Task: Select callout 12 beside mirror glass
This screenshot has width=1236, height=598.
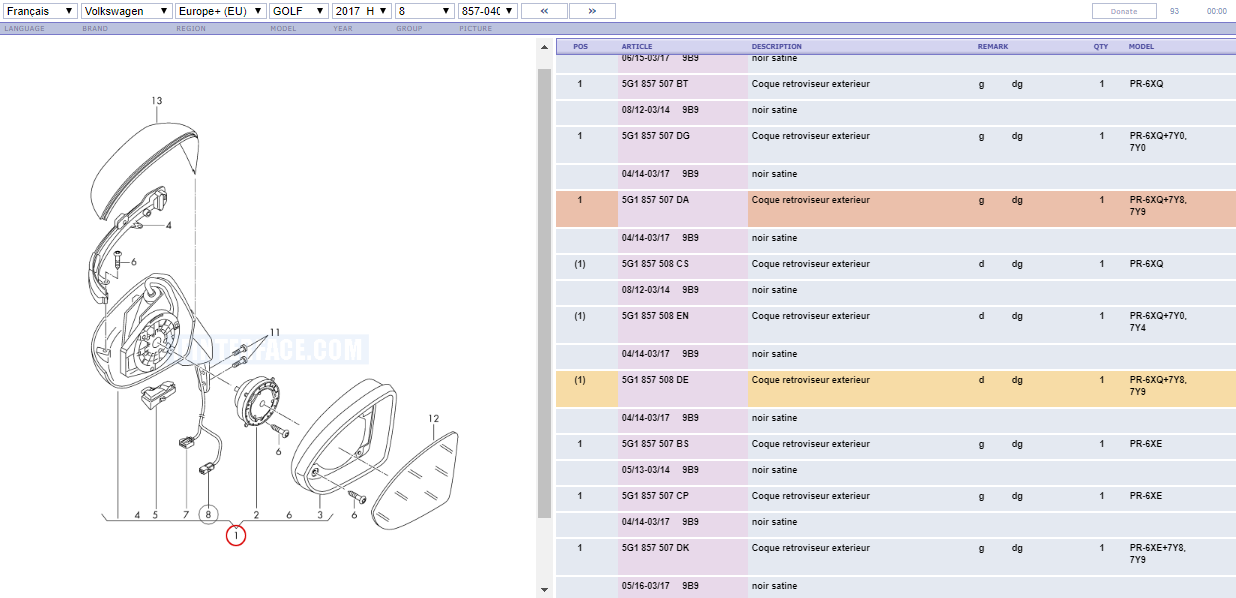Action: click(434, 419)
